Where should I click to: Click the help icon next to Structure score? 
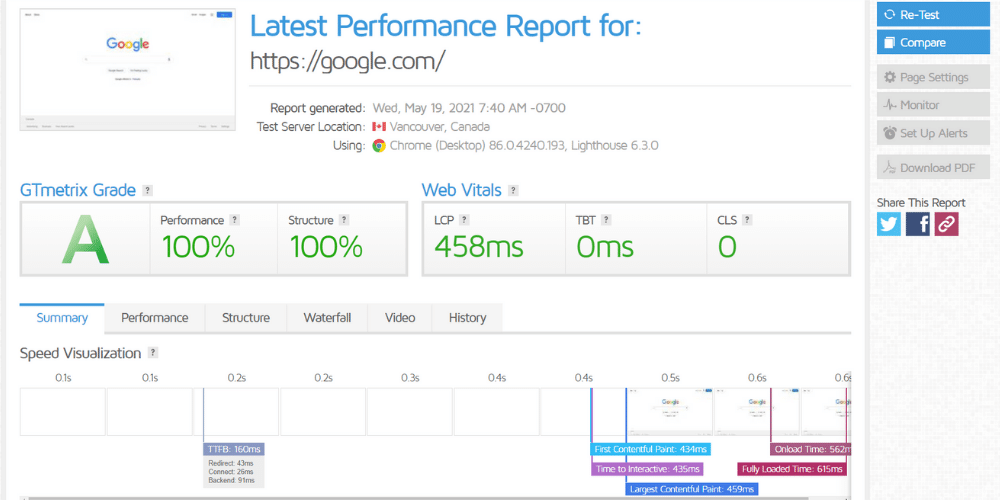[343, 220]
